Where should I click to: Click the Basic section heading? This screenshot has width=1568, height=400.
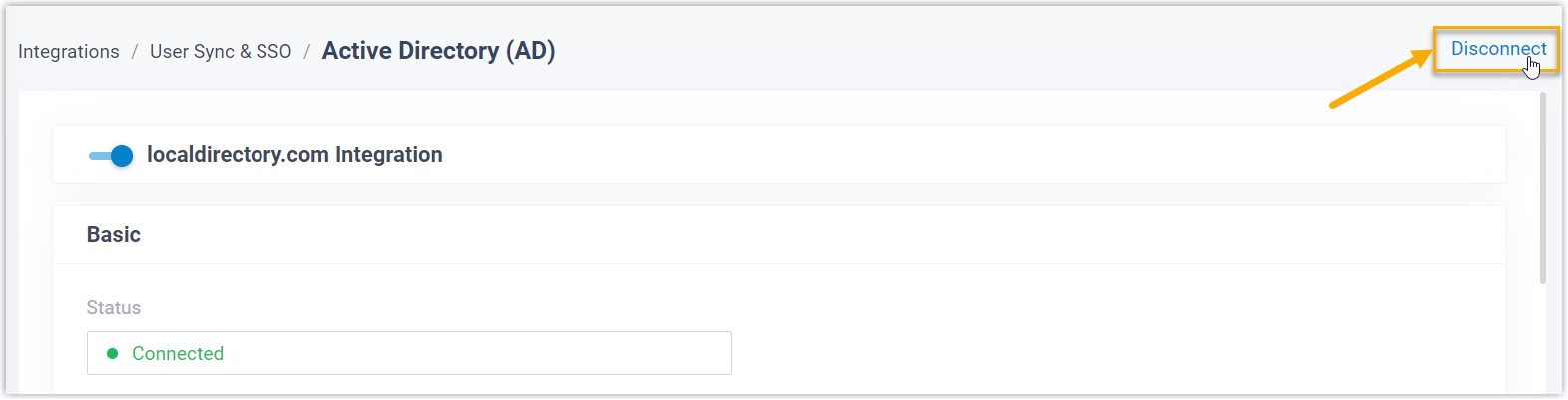coord(114,235)
